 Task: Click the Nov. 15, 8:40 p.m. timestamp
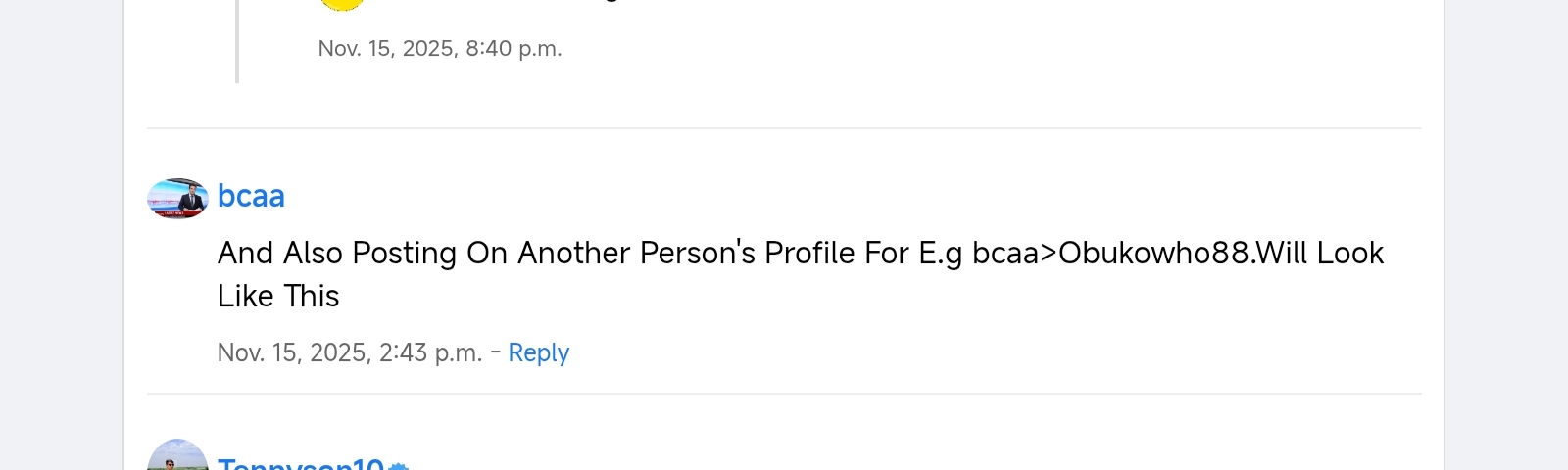pyautogui.click(x=440, y=49)
